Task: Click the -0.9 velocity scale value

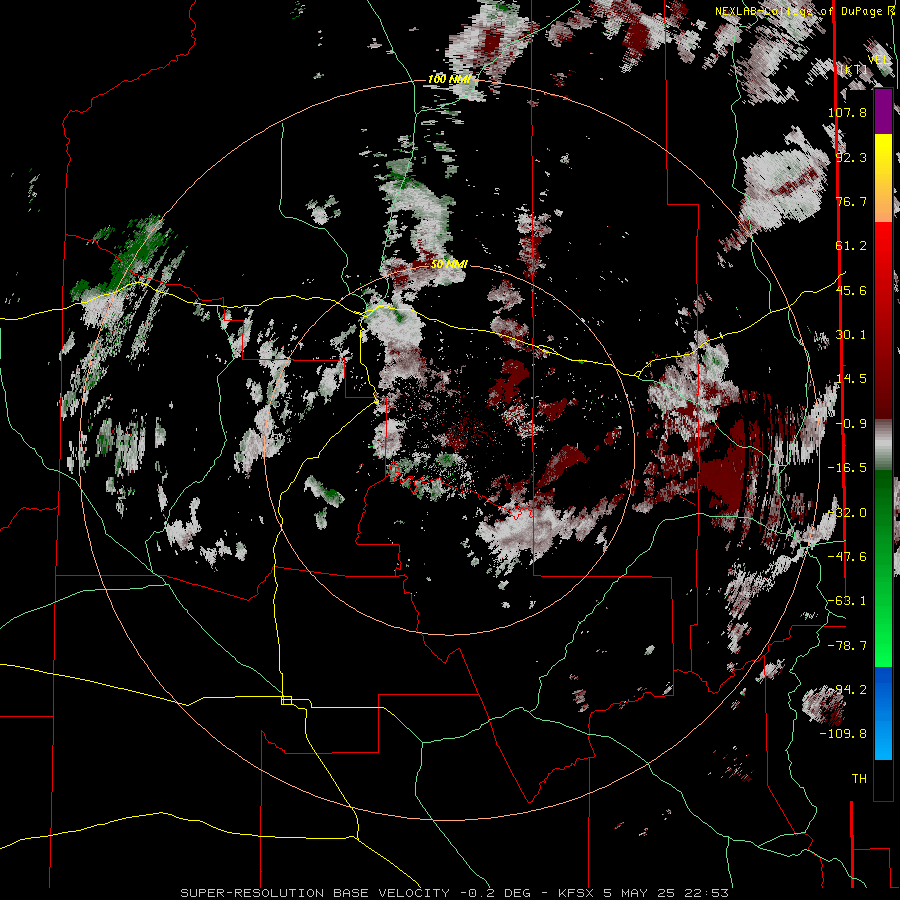Action: click(x=851, y=424)
